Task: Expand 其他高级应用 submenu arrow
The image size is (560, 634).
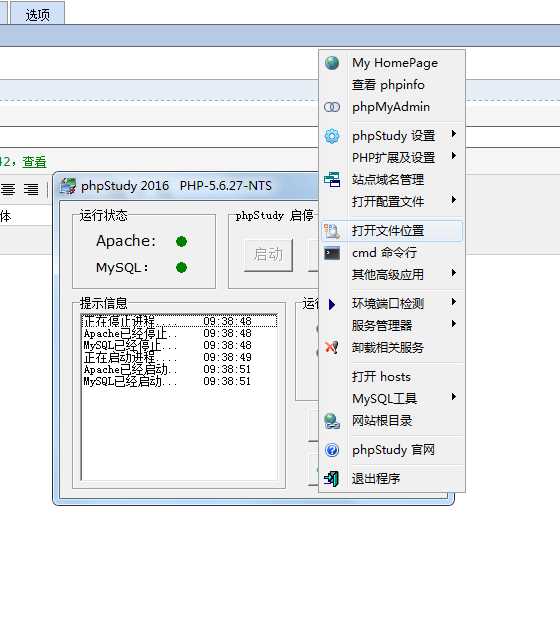Action: 454,273
